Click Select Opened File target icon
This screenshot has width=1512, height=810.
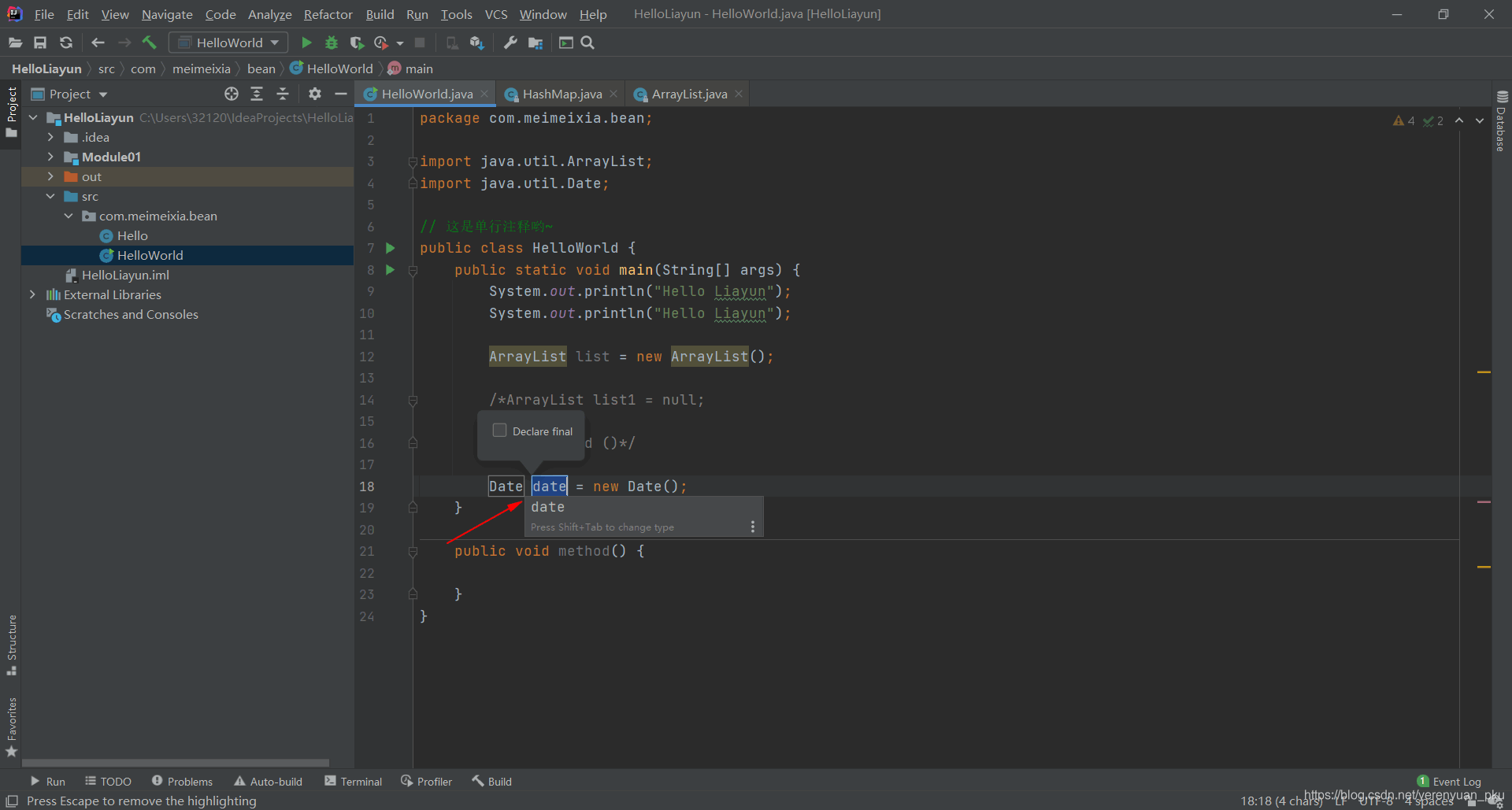[x=232, y=94]
